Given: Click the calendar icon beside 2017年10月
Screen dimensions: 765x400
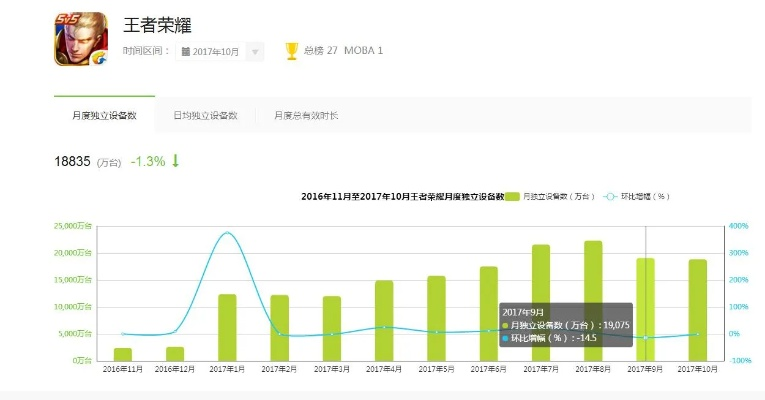Looking at the screenshot, I should pyautogui.click(x=185, y=52).
